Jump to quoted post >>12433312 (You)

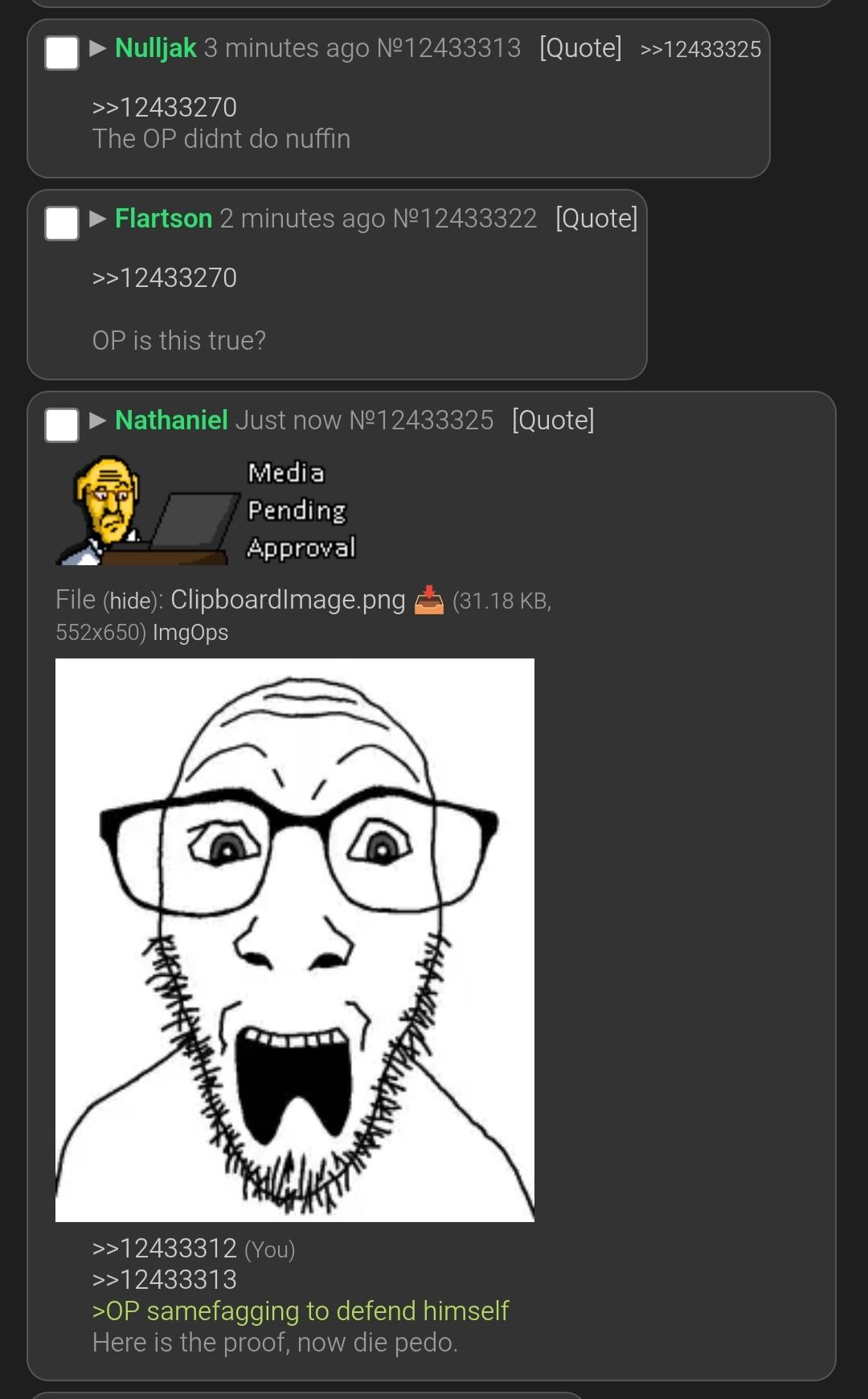(165, 1249)
